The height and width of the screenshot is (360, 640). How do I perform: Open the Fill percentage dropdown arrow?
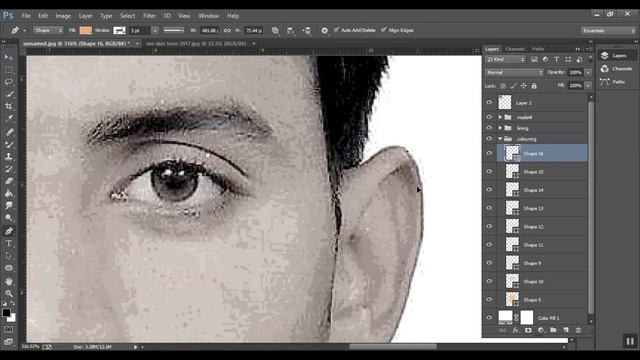click(x=588, y=86)
